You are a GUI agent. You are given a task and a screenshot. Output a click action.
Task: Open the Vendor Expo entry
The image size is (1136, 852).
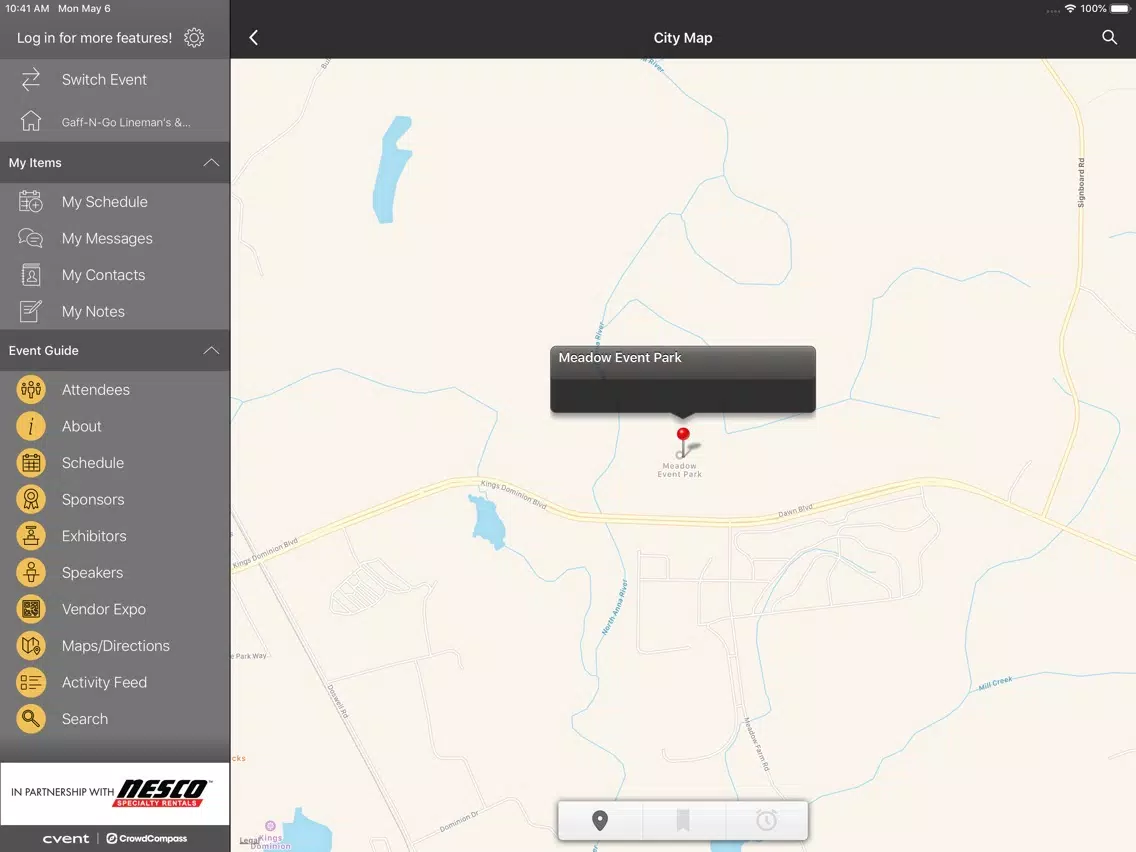[114, 609]
